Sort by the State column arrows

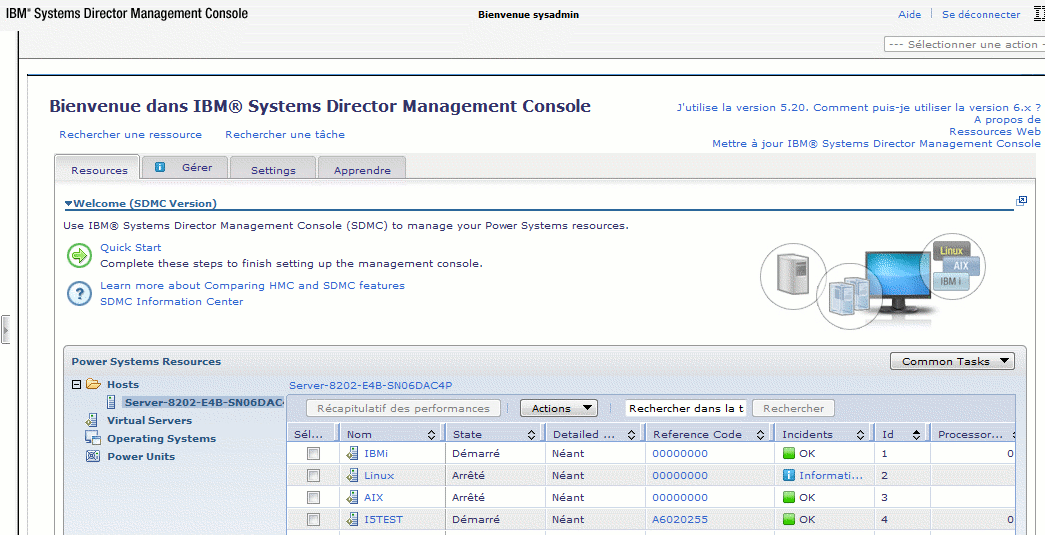tap(531, 435)
